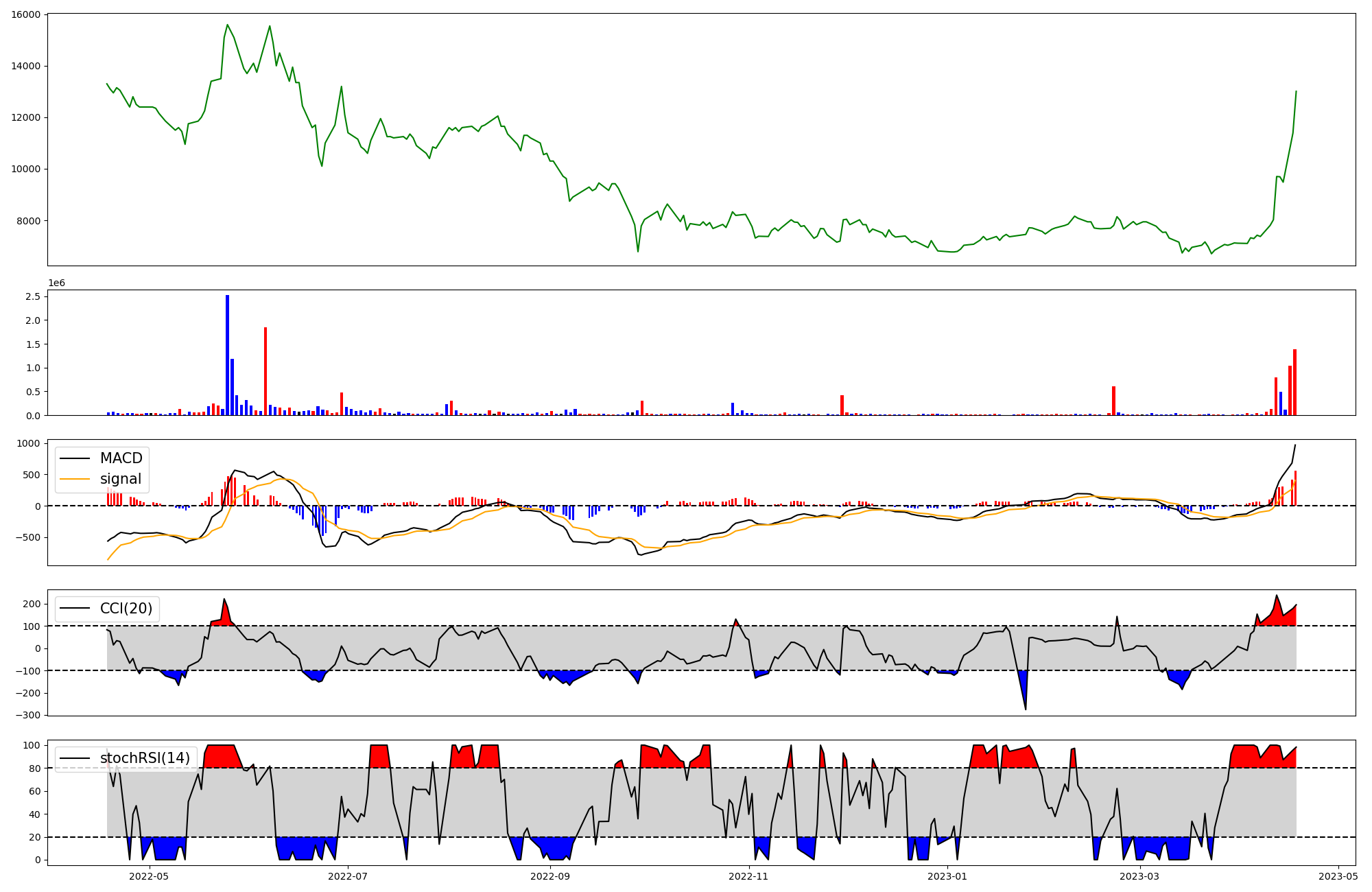
Task: Click the -300 label on CCI axis
Action: pos(29,715)
